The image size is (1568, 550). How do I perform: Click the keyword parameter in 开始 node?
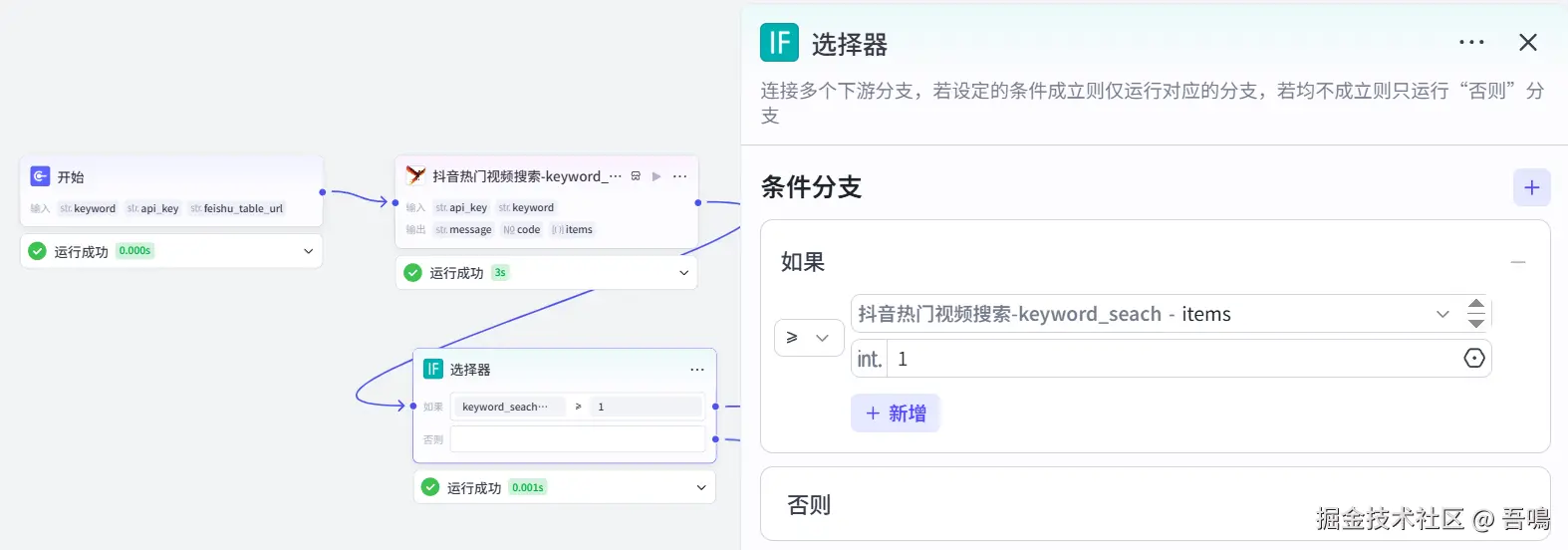tap(88, 208)
